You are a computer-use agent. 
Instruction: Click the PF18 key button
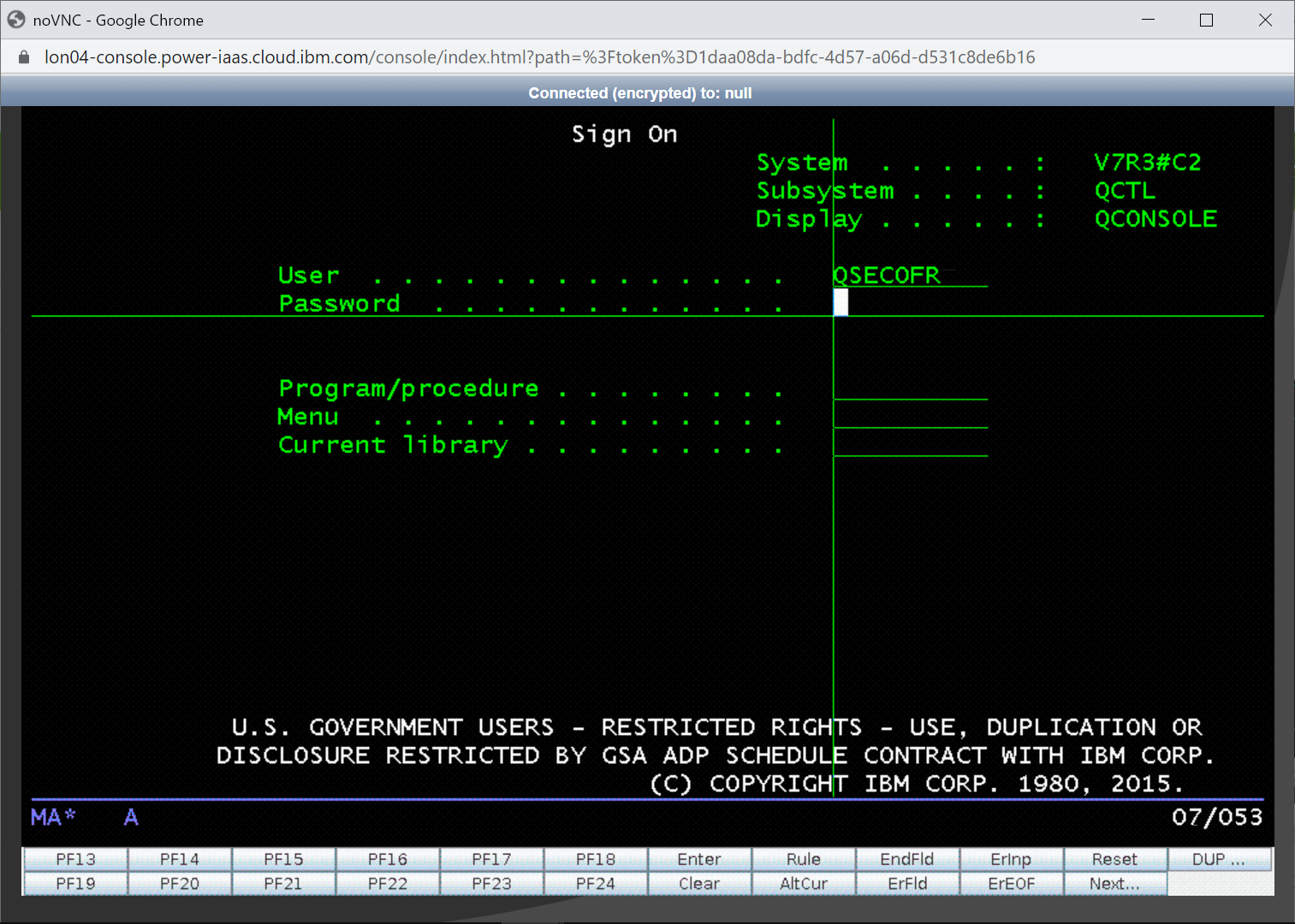(x=596, y=859)
